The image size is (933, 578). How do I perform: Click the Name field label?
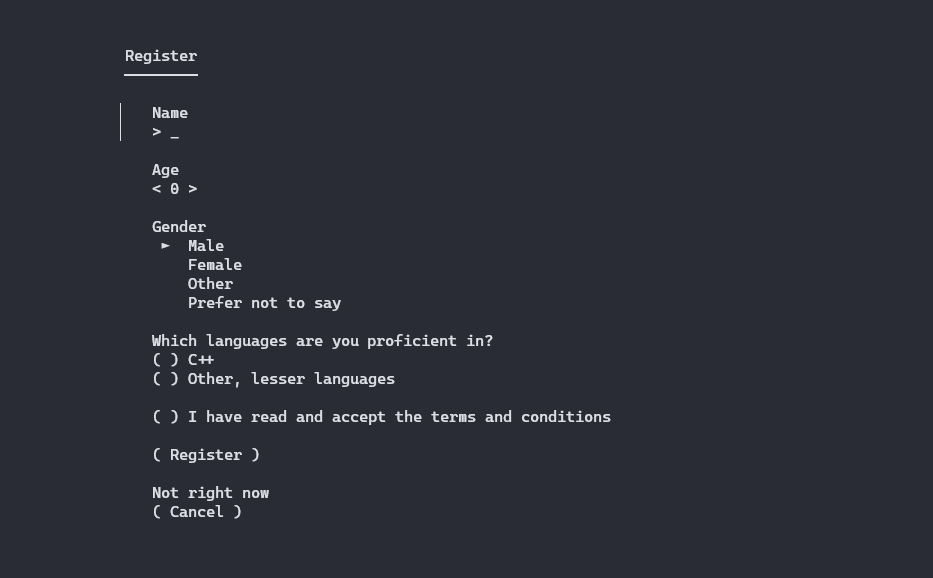[x=170, y=113]
